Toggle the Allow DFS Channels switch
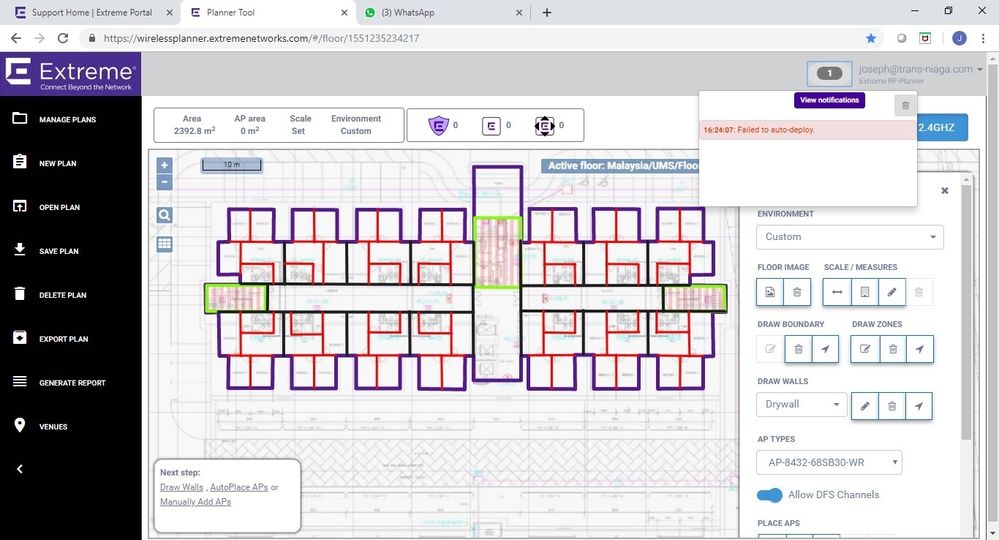 [769, 495]
